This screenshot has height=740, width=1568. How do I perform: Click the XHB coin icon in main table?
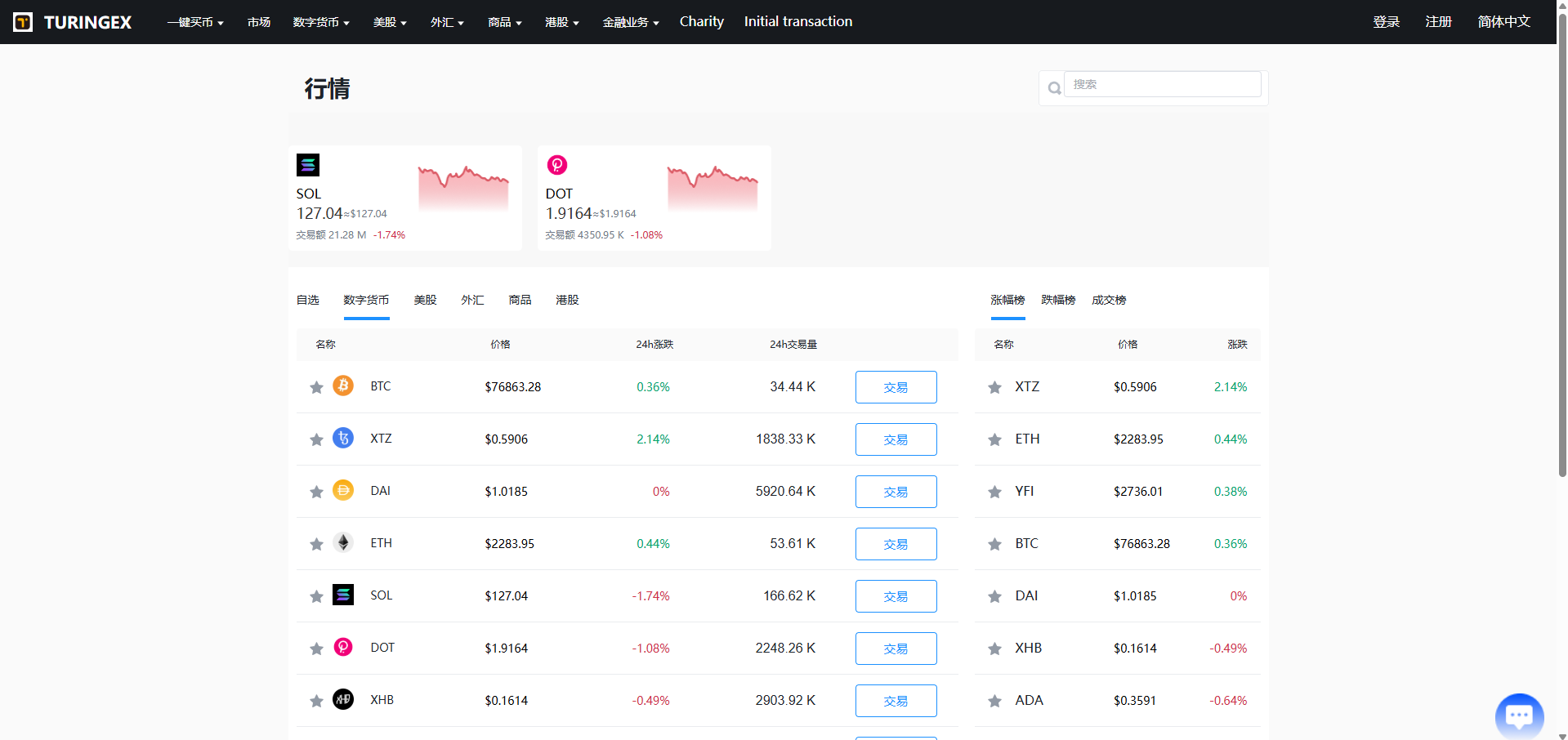coord(343,700)
